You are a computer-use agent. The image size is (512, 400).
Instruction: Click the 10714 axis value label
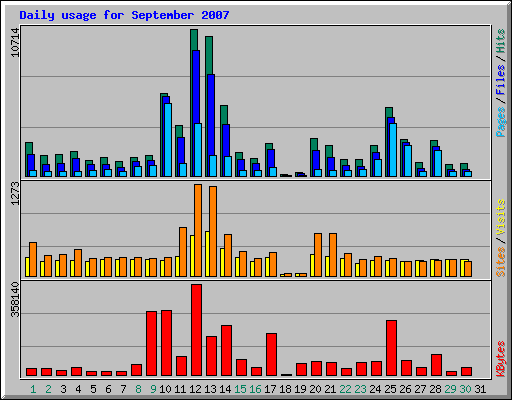[15, 42]
